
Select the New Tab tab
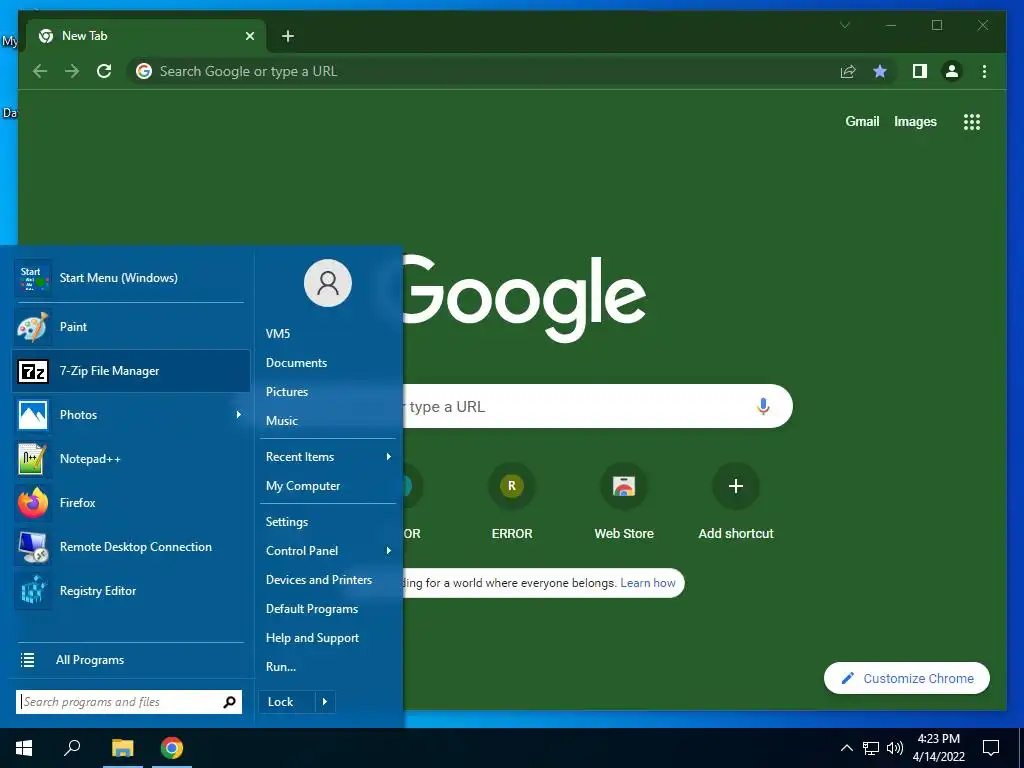146,36
